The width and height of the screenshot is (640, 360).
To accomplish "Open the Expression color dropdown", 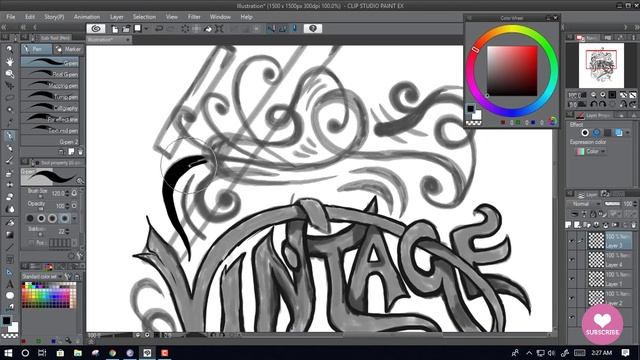I will [591, 151].
